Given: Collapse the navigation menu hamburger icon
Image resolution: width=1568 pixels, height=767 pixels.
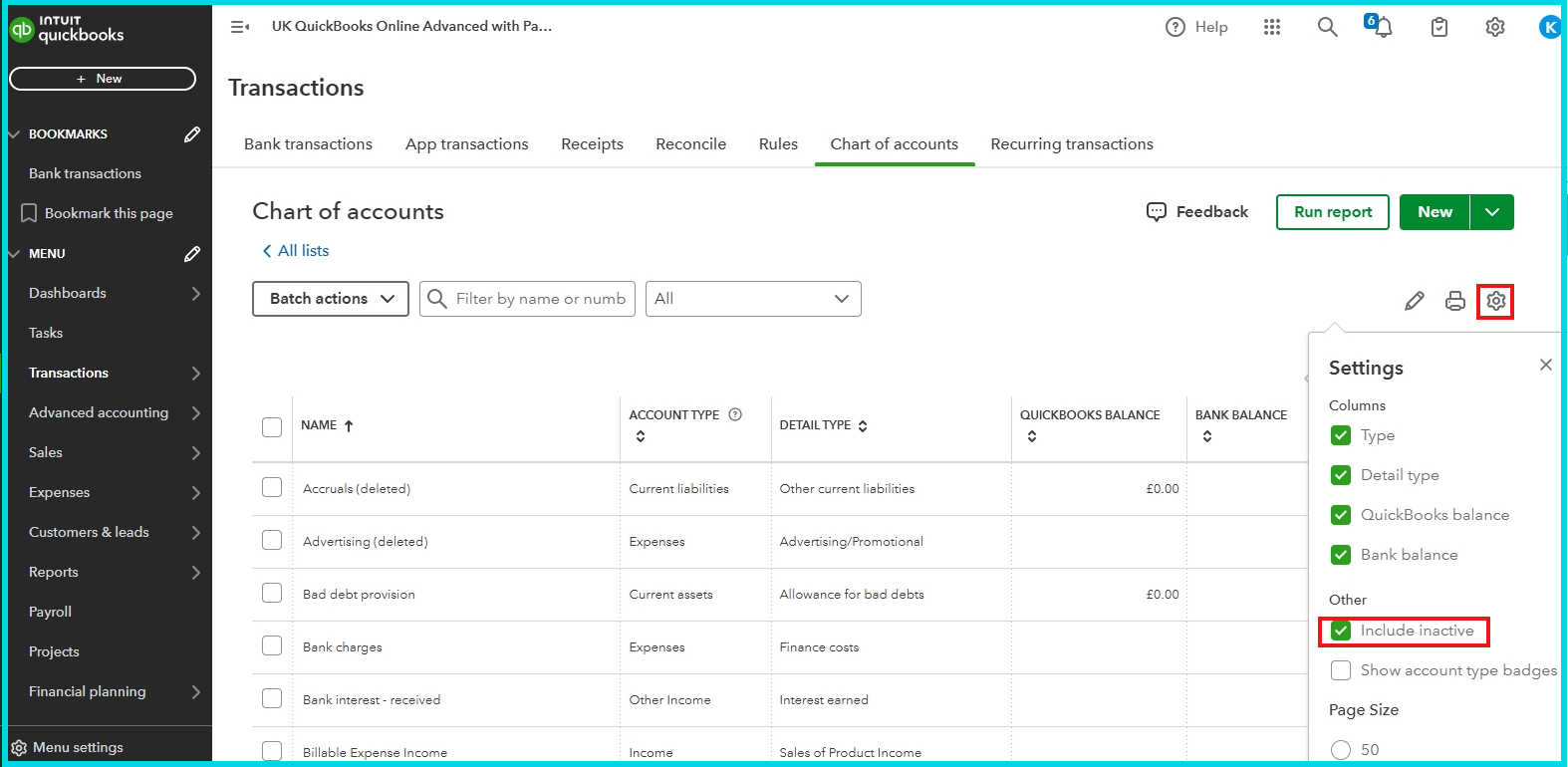Looking at the screenshot, I should click(x=240, y=27).
